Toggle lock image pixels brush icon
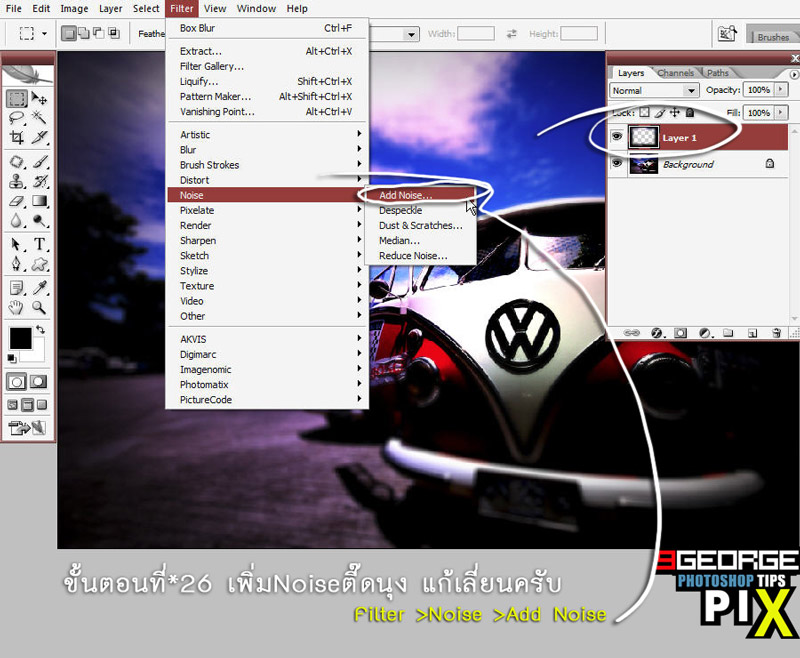 660,112
